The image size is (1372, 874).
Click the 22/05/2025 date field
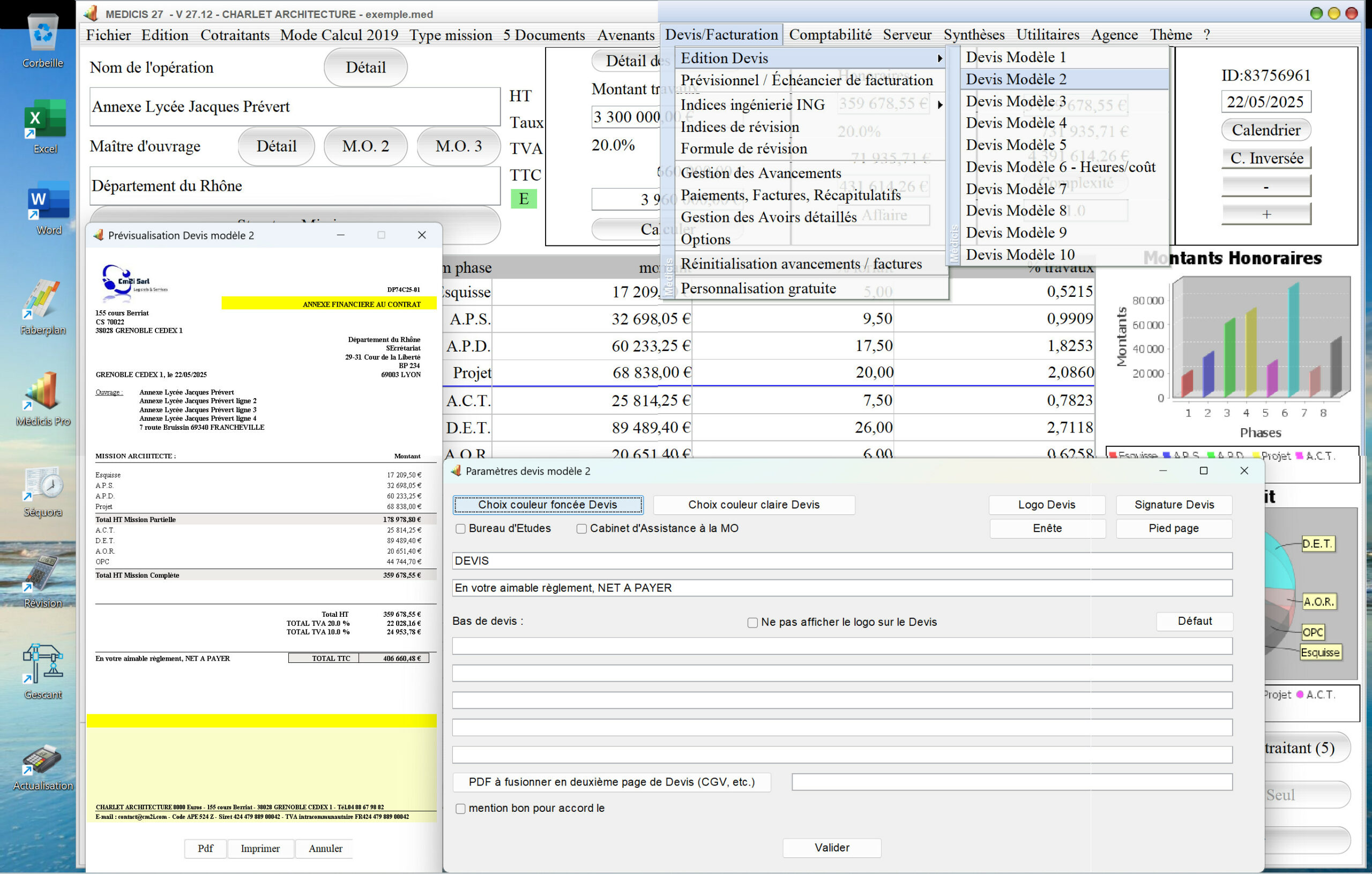[x=1265, y=101]
